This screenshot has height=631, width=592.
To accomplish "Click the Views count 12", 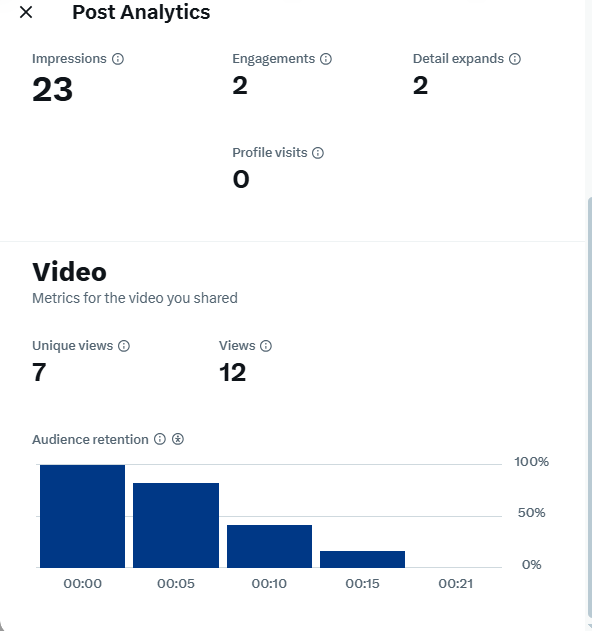I will coord(232,372).
